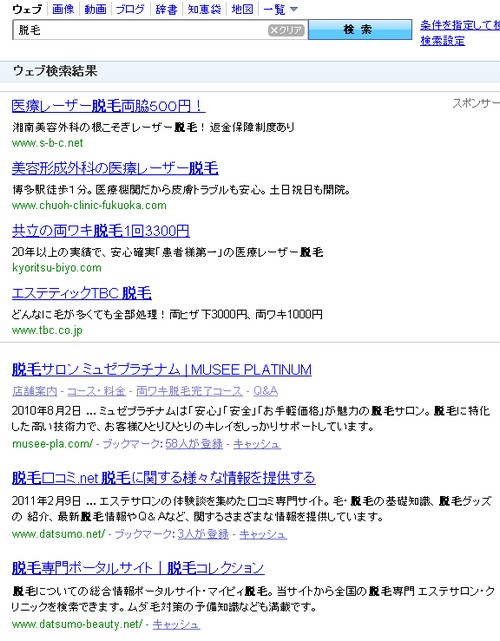Open the 検索設定 link

tap(442, 40)
